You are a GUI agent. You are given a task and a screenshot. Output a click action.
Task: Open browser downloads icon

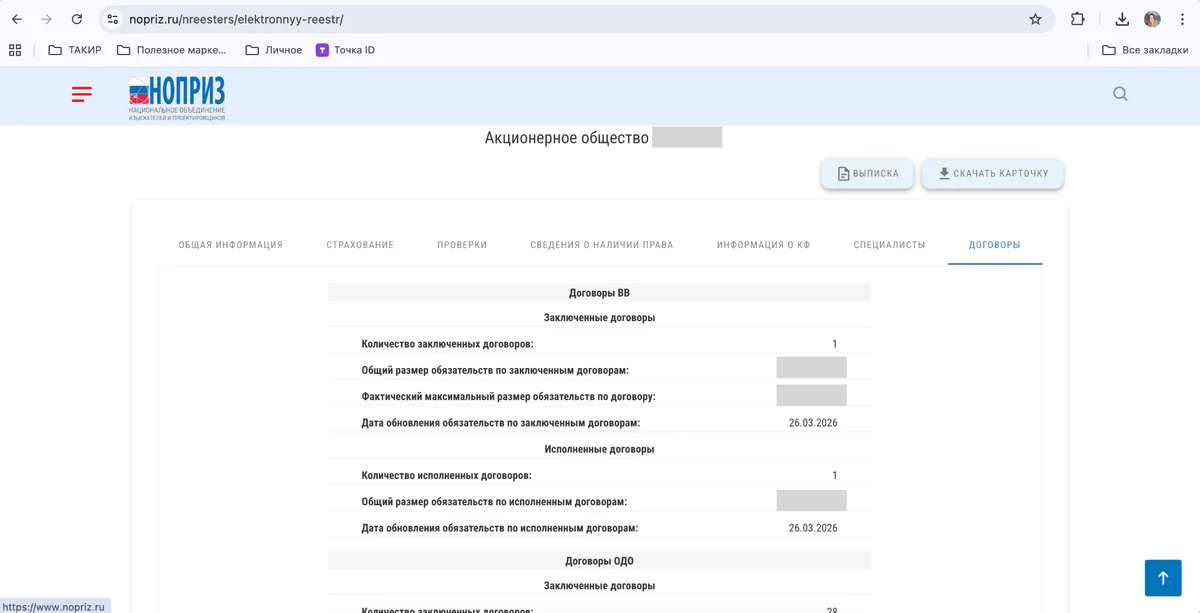click(x=1122, y=19)
